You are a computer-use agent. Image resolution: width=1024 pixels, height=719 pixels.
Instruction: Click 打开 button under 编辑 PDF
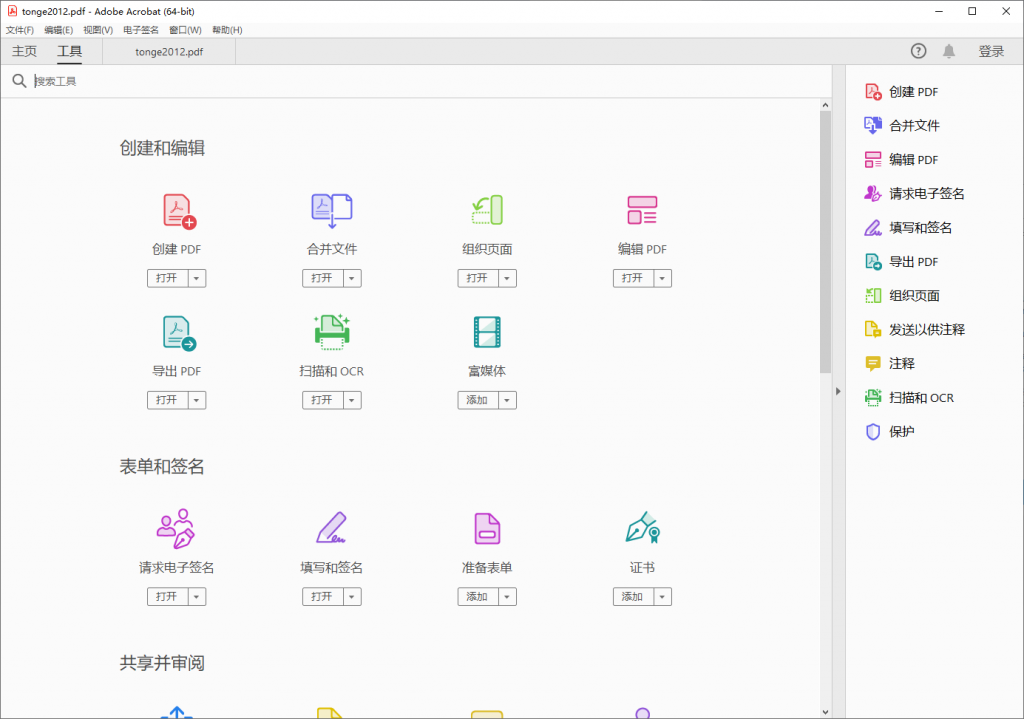[x=632, y=278]
